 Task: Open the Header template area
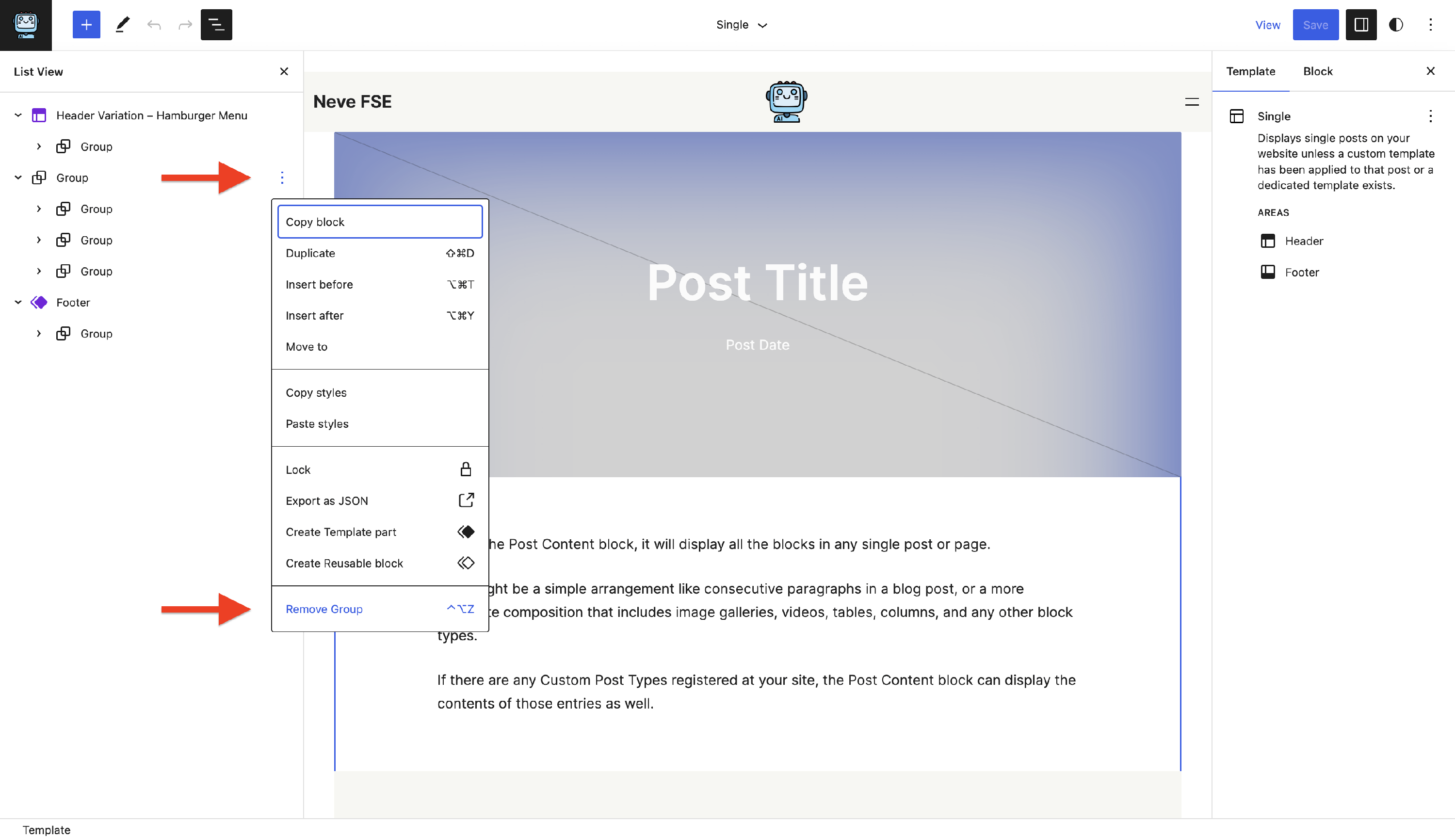tap(1303, 241)
